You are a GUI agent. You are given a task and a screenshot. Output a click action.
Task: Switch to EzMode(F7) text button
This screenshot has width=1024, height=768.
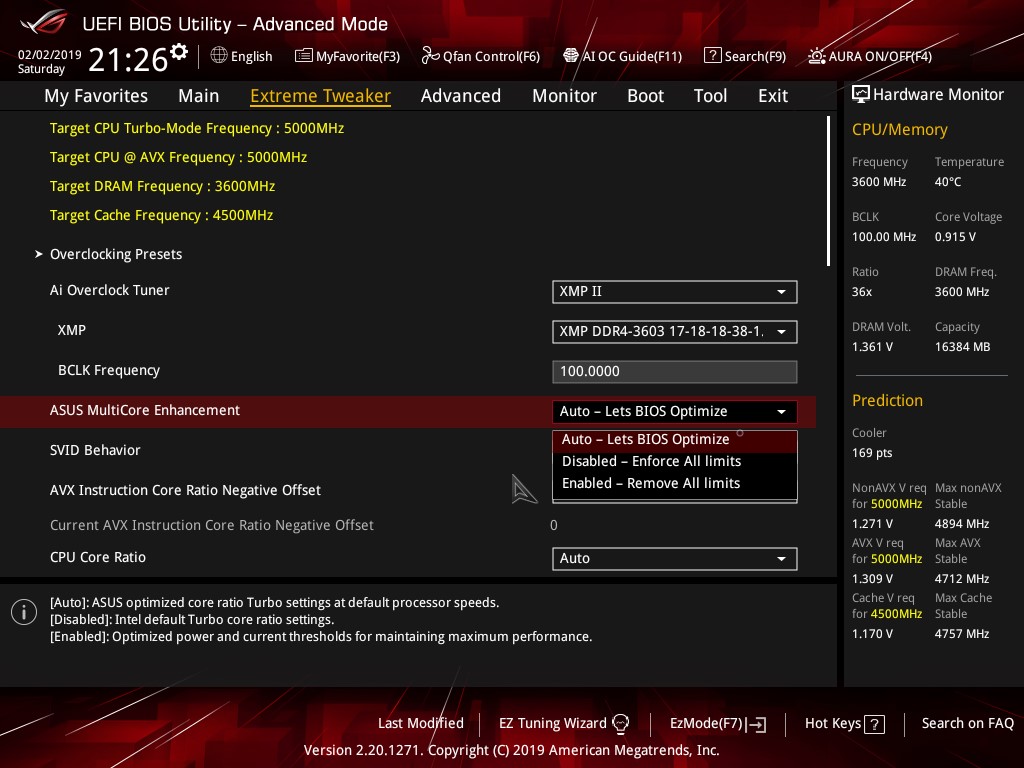(x=707, y=724)
